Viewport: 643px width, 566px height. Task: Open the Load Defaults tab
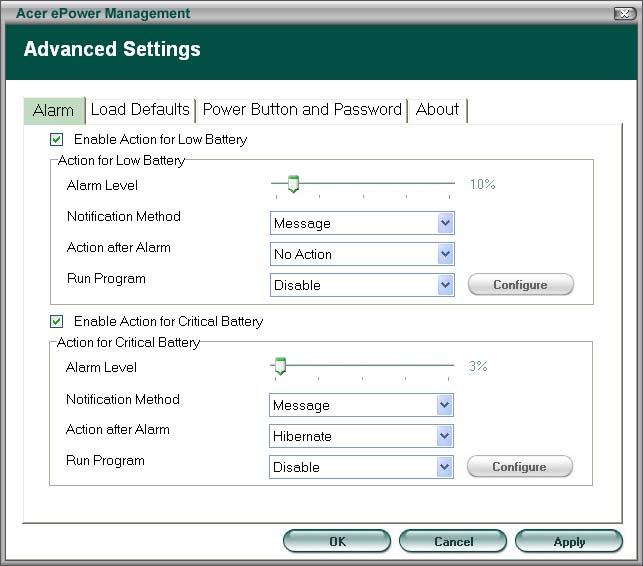pyautogui.click(x=140, y=110)
